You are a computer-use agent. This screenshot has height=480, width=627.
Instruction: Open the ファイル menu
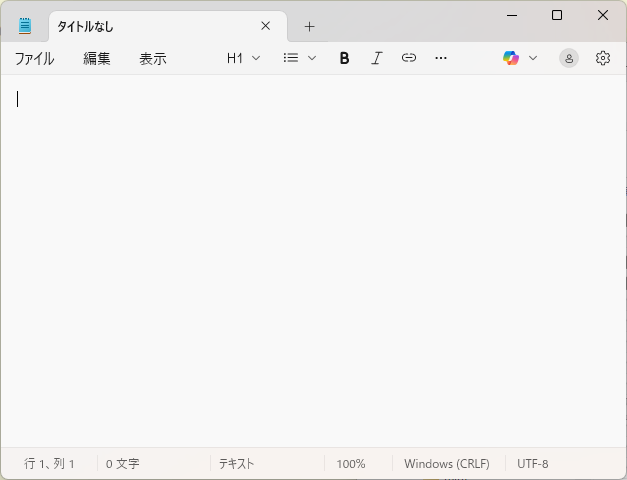pyautogui.click(x=34, y=58)
